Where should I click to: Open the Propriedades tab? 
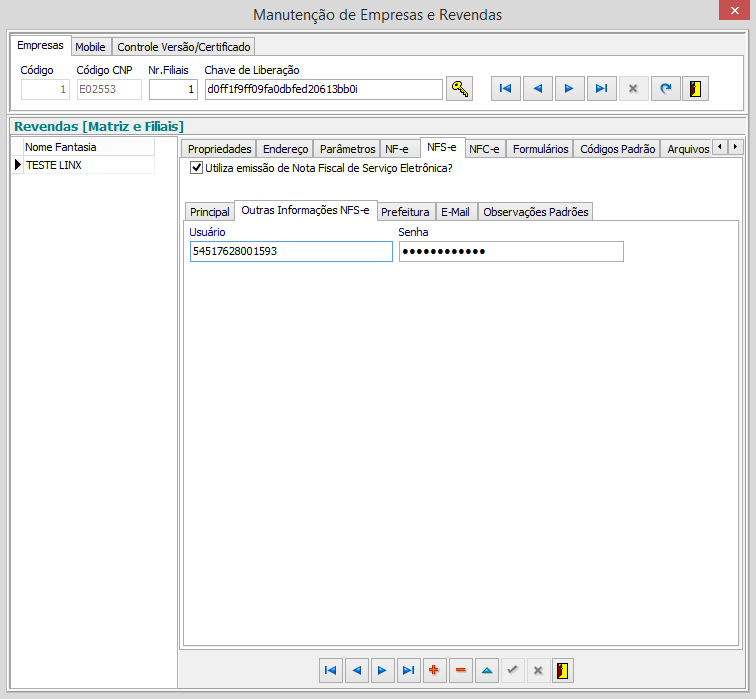pyautogui.click(x=219, y=149)
